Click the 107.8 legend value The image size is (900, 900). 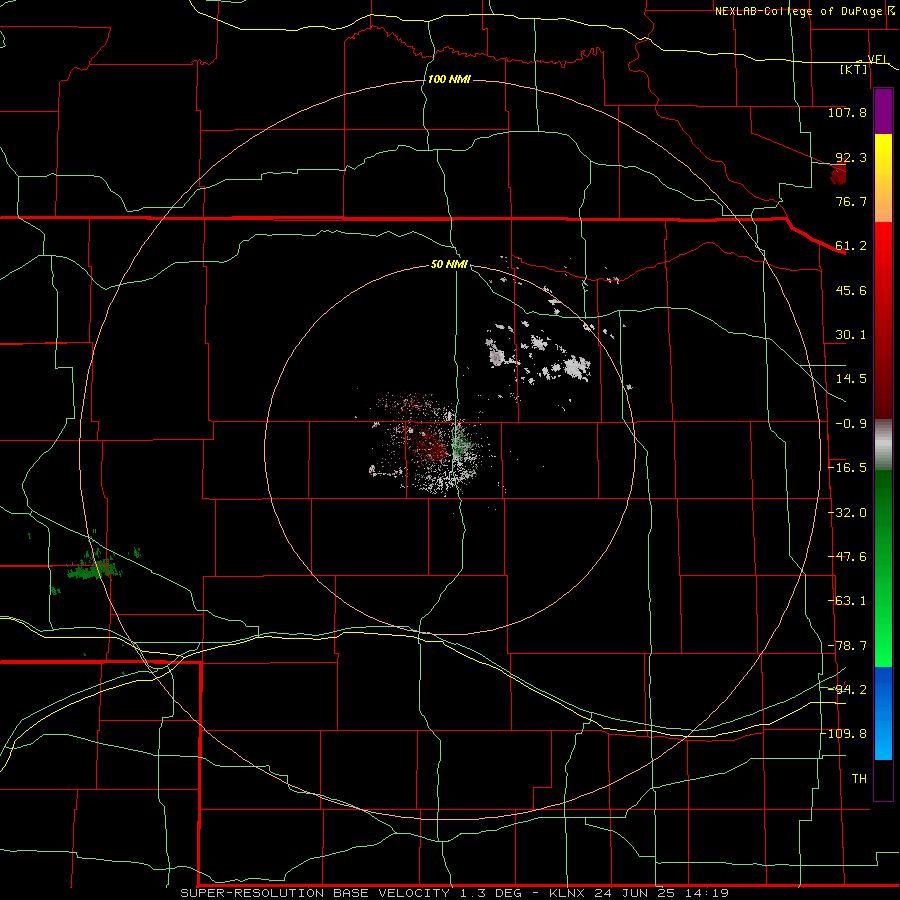847,112
